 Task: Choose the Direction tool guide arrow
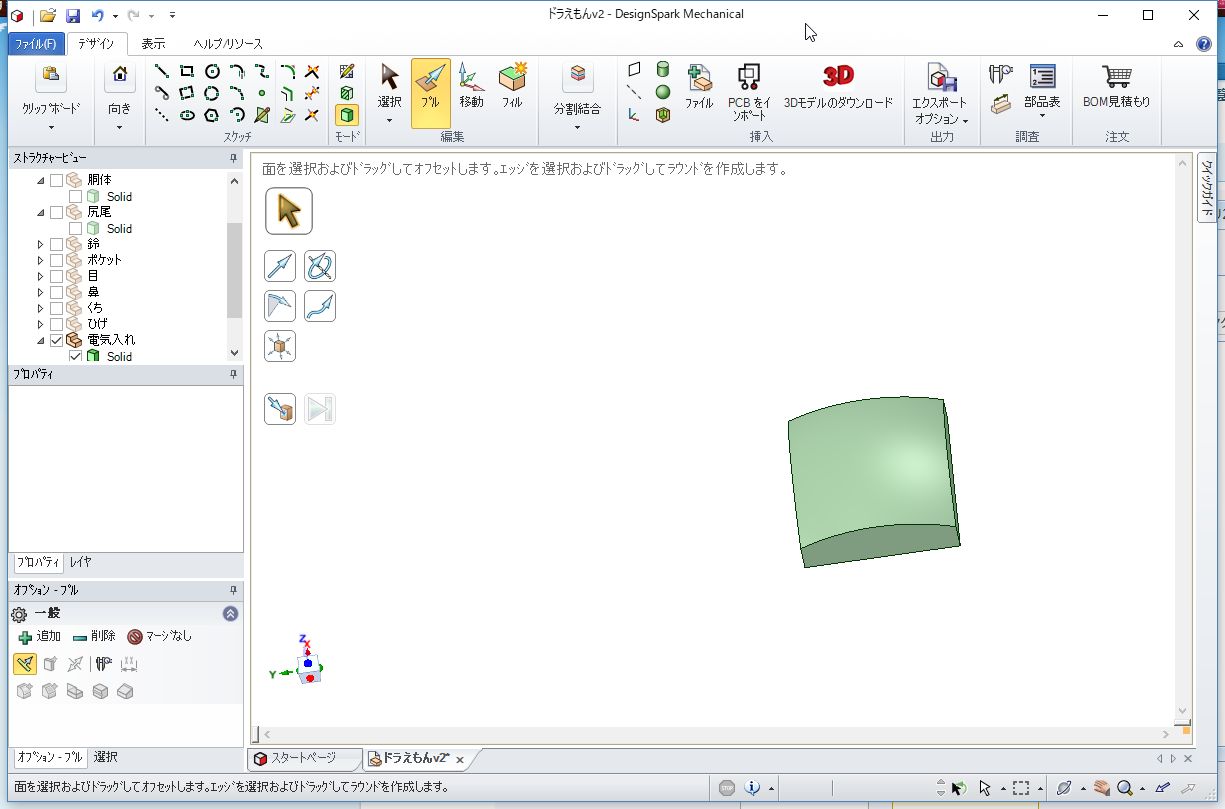coord(280,266)
